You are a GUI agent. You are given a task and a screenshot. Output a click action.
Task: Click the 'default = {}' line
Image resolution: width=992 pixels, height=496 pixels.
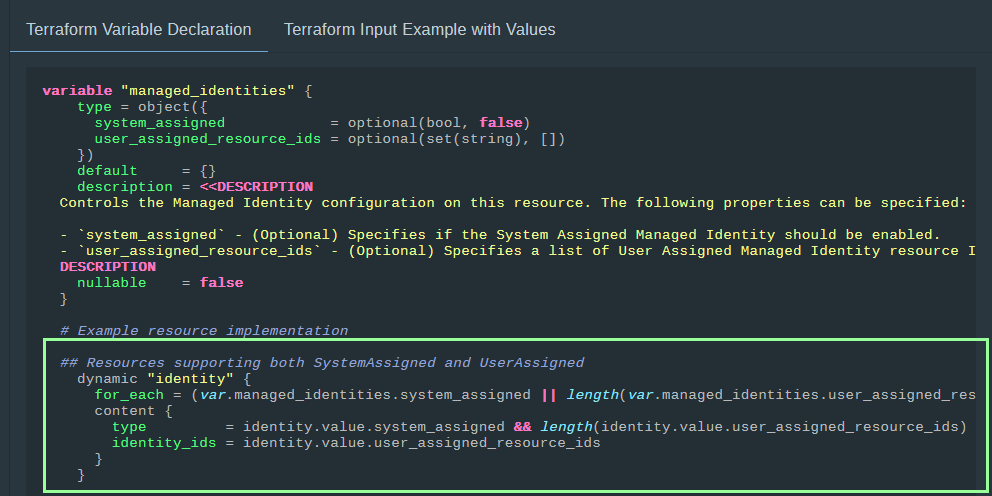tap(147, 171)
